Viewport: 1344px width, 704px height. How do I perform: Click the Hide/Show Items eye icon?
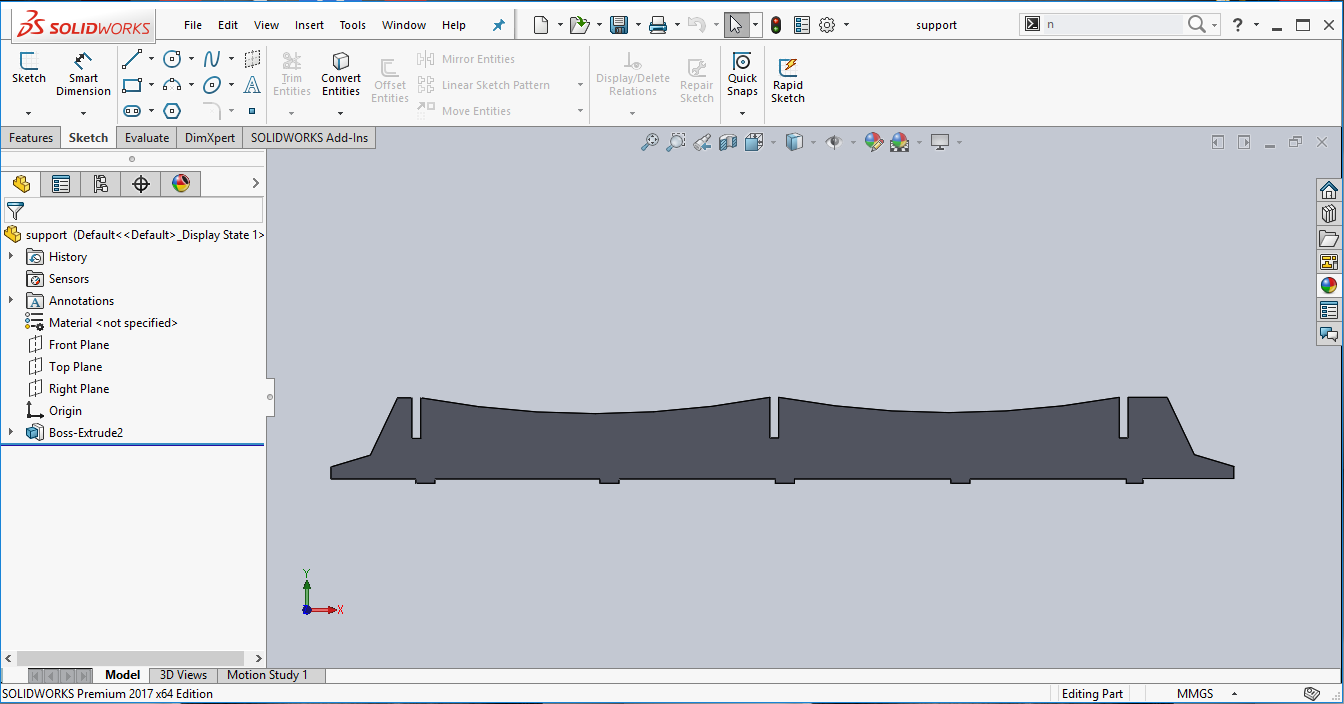pyautogui.click(x=834, y=142)
